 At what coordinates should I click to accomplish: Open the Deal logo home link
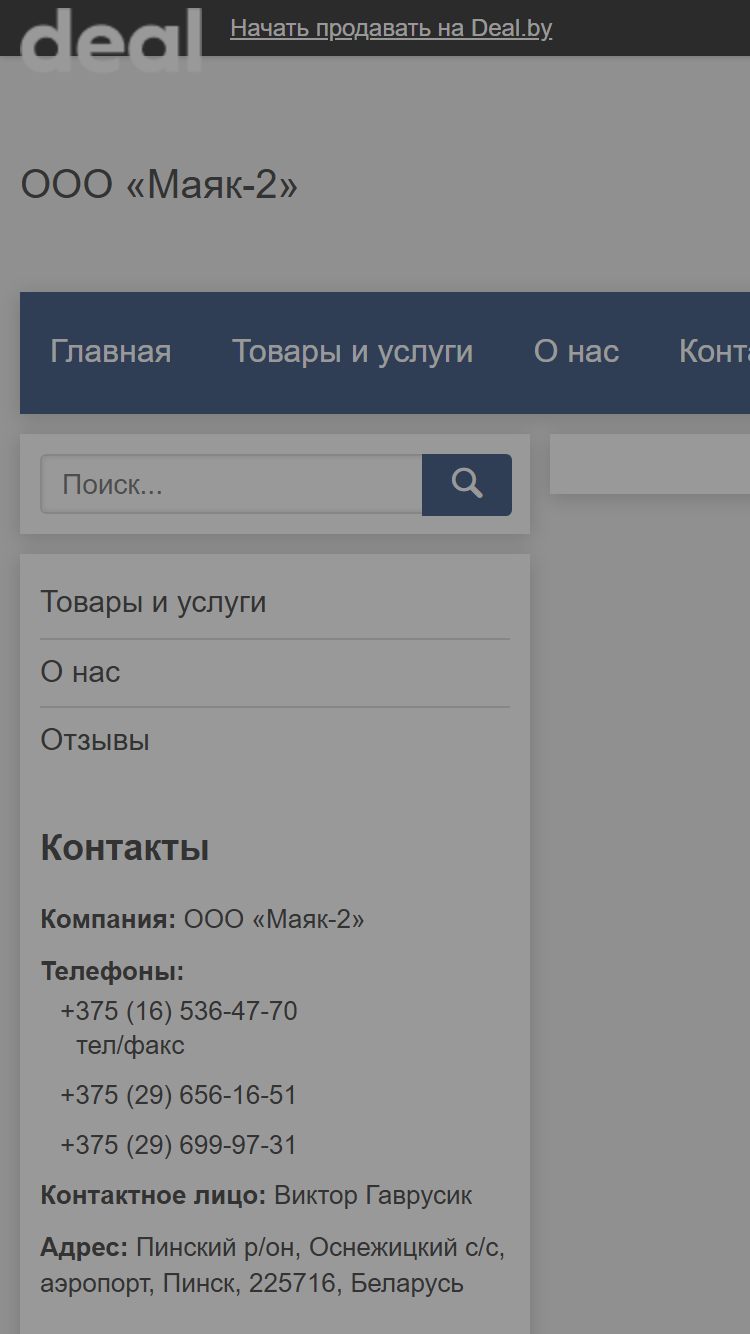(x=111, y=39)
